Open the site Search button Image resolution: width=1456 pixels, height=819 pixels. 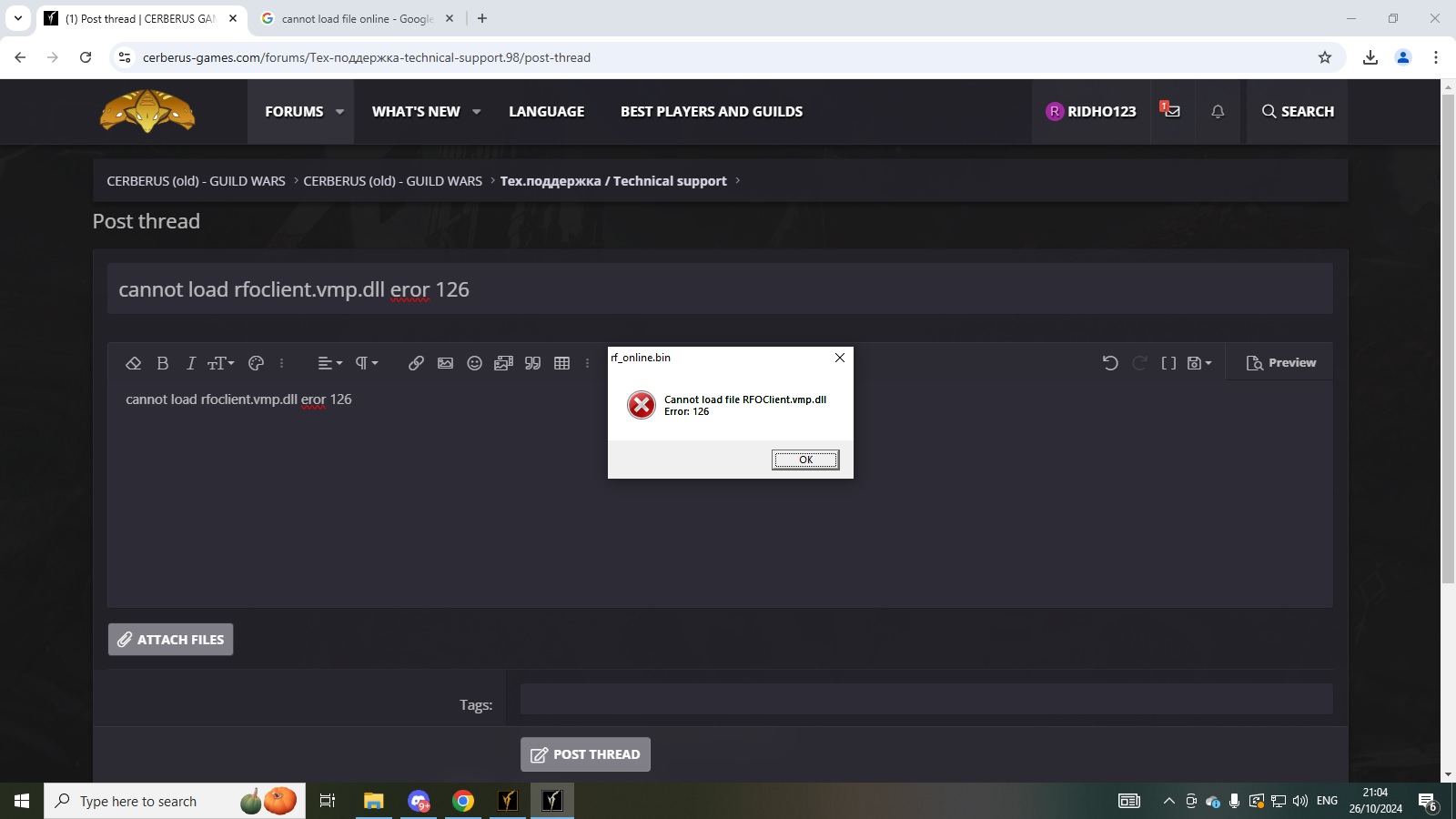coord(1298,111)
